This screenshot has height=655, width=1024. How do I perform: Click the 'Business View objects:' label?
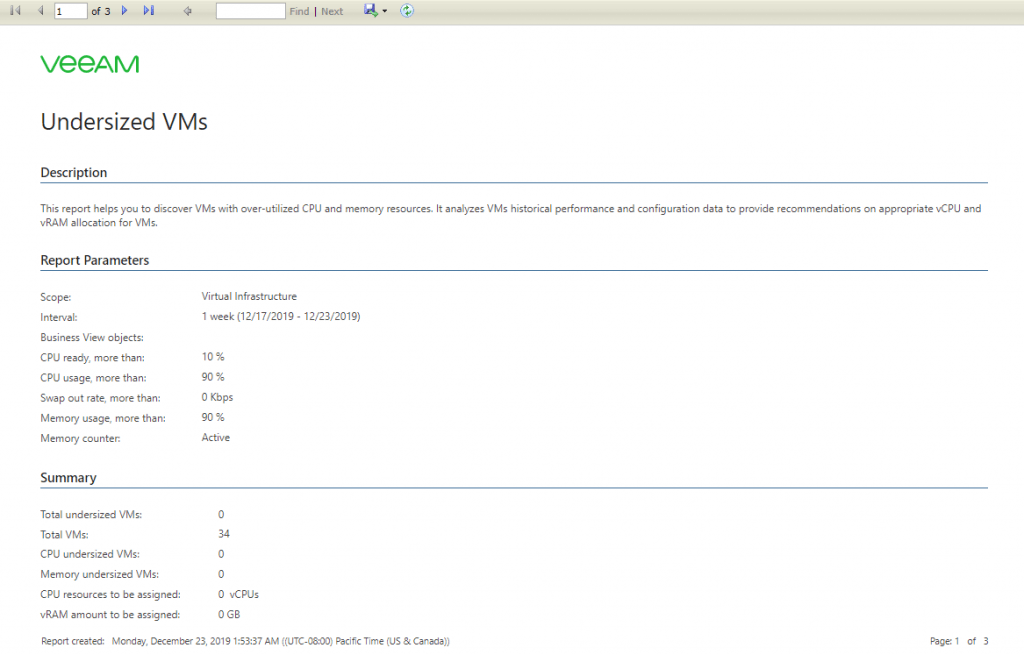point(92,338)
